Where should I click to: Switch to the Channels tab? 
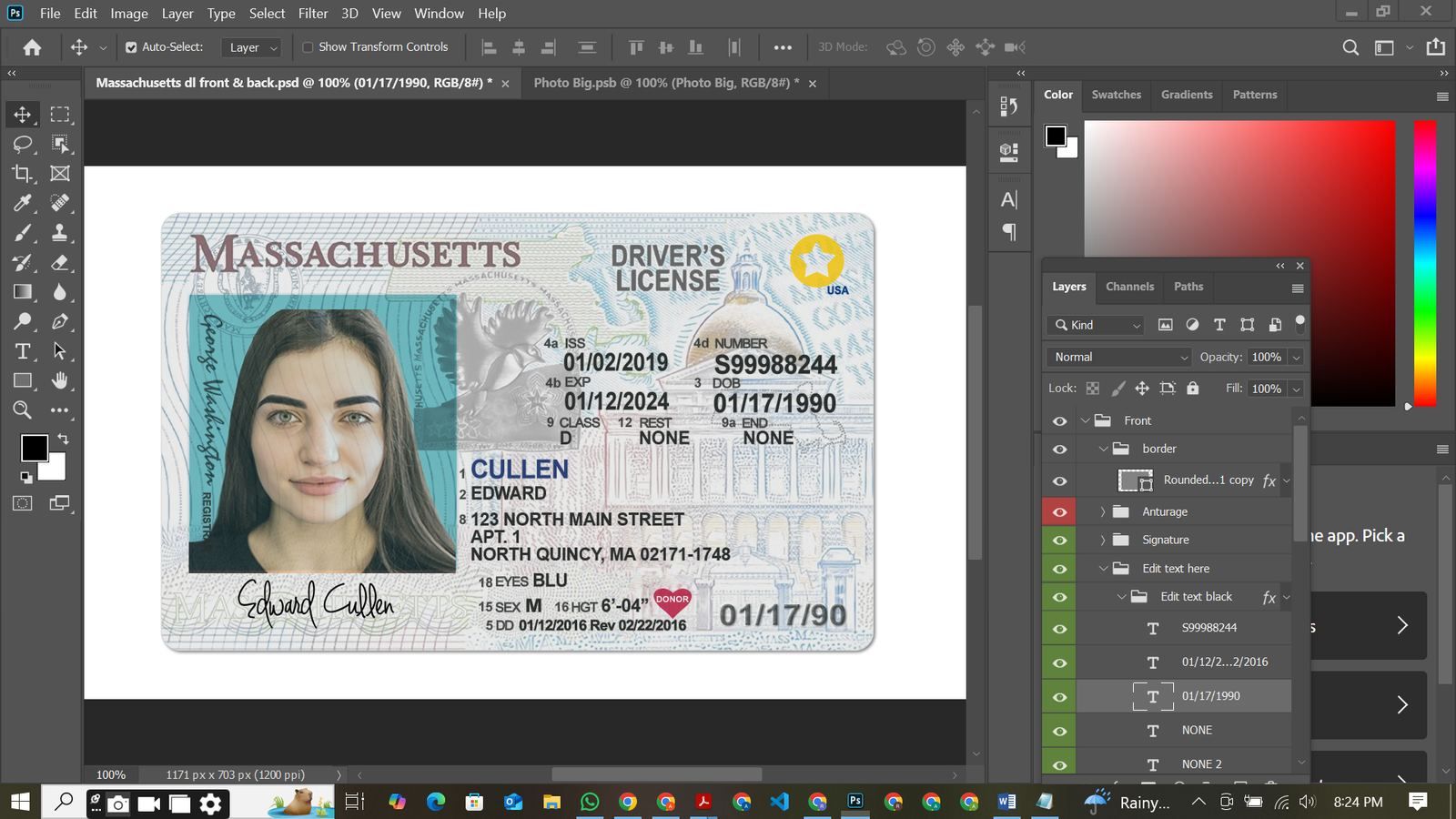pyautogui.click(x=1129, y=287)
